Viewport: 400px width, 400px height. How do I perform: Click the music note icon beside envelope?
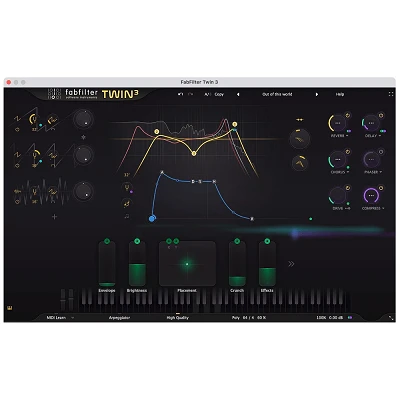(x=127, y=216)
